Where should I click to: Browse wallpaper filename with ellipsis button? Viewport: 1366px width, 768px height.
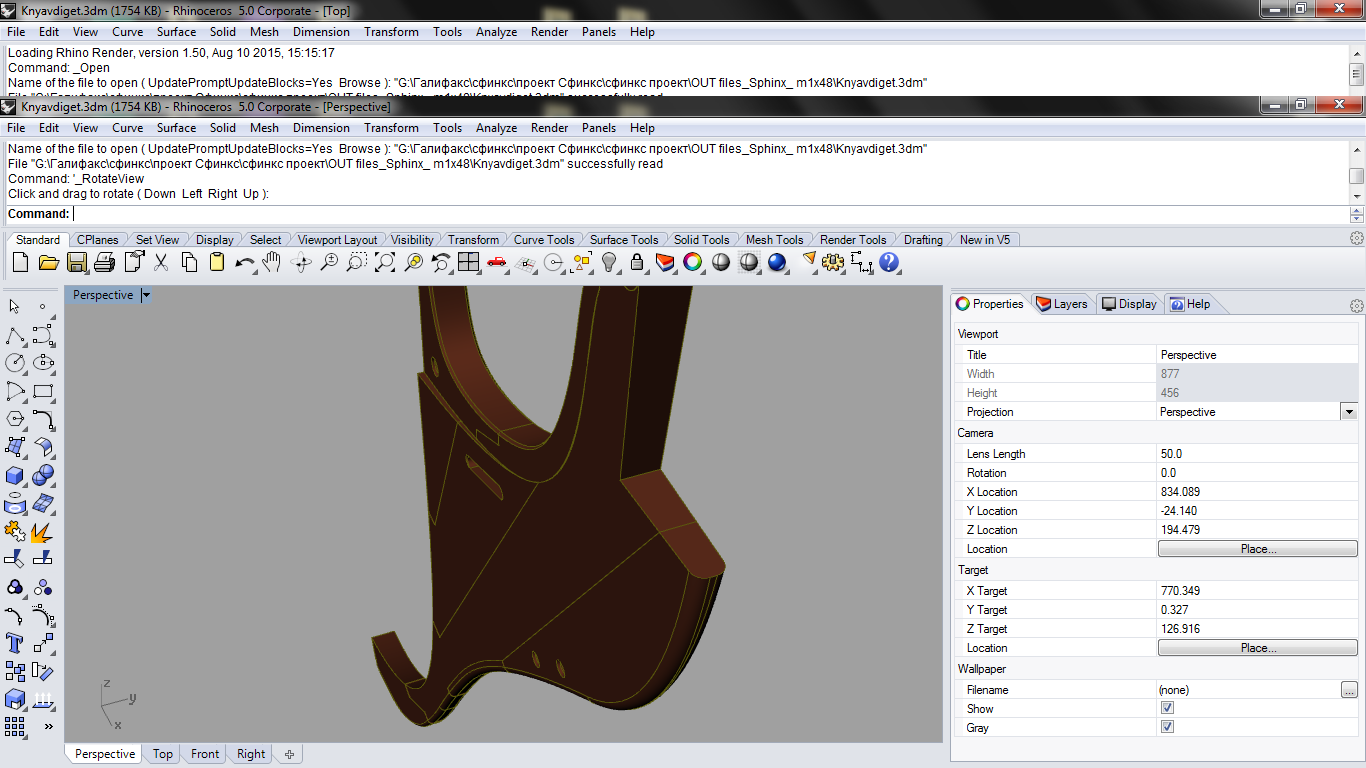[x=1349, y=690]
